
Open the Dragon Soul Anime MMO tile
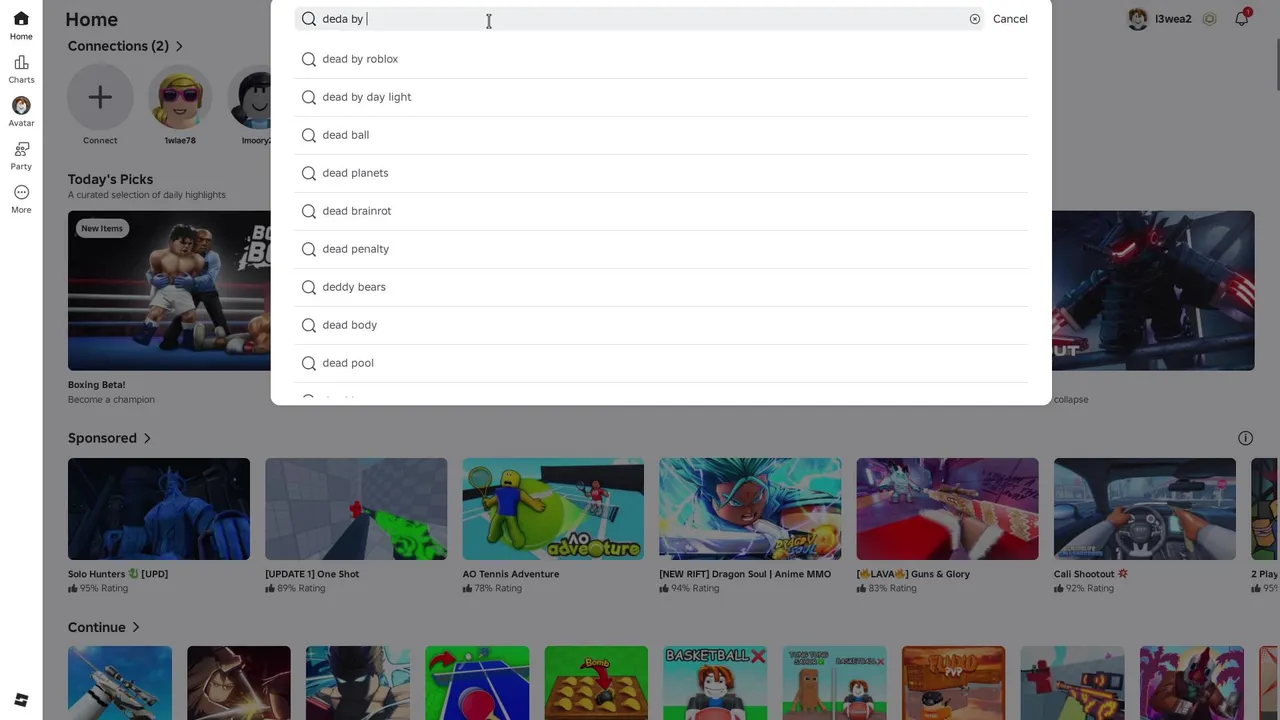click(x=750, y=509)
